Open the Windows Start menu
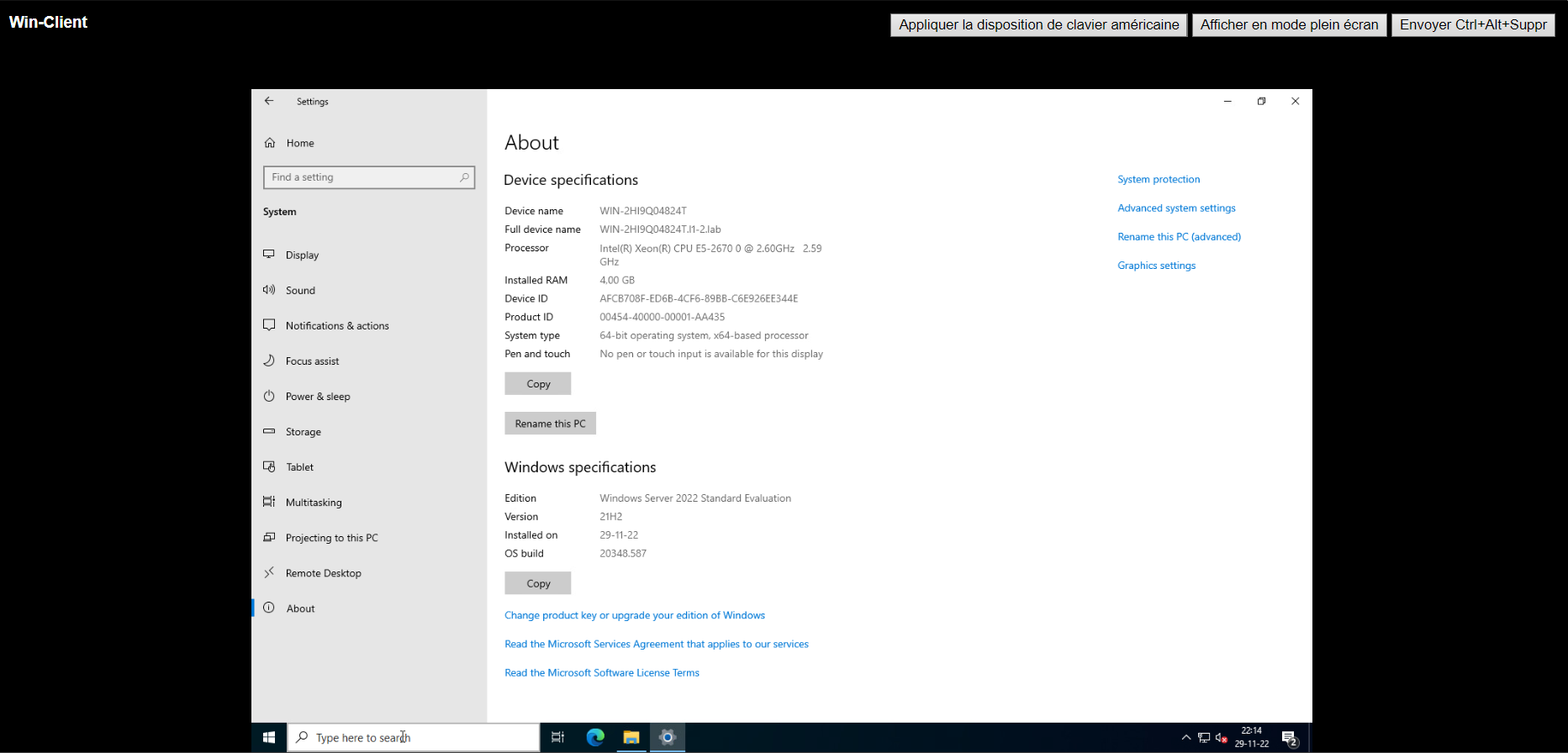The height and width of the screenshot is (753, 1568). (269, 737)
